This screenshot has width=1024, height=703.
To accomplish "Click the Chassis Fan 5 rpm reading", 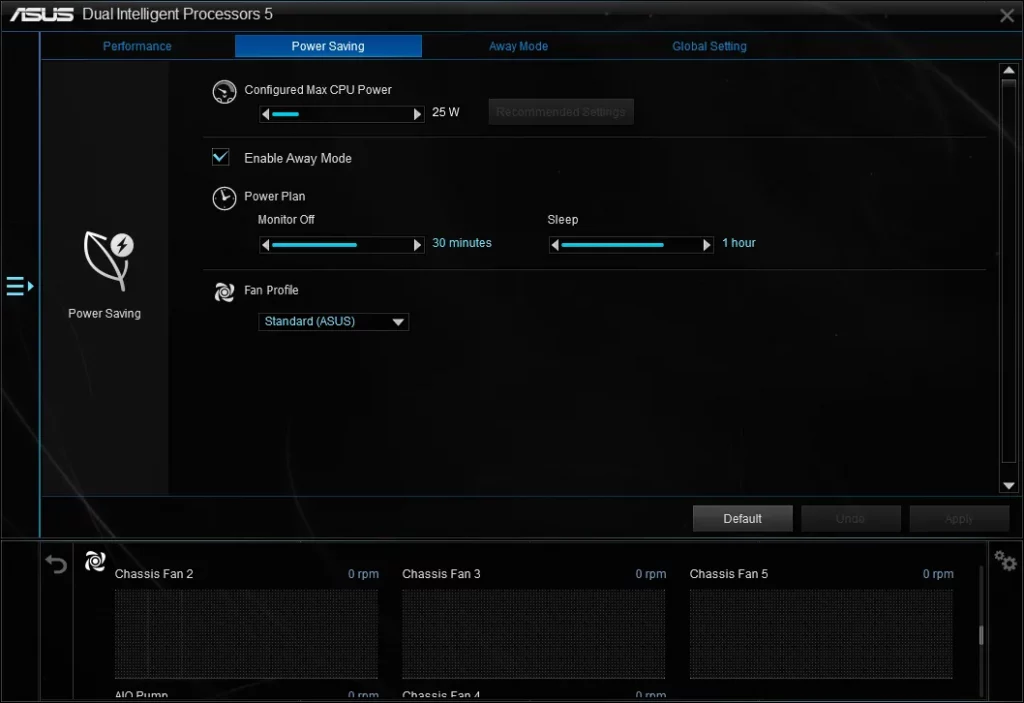I will coord(938,574).
